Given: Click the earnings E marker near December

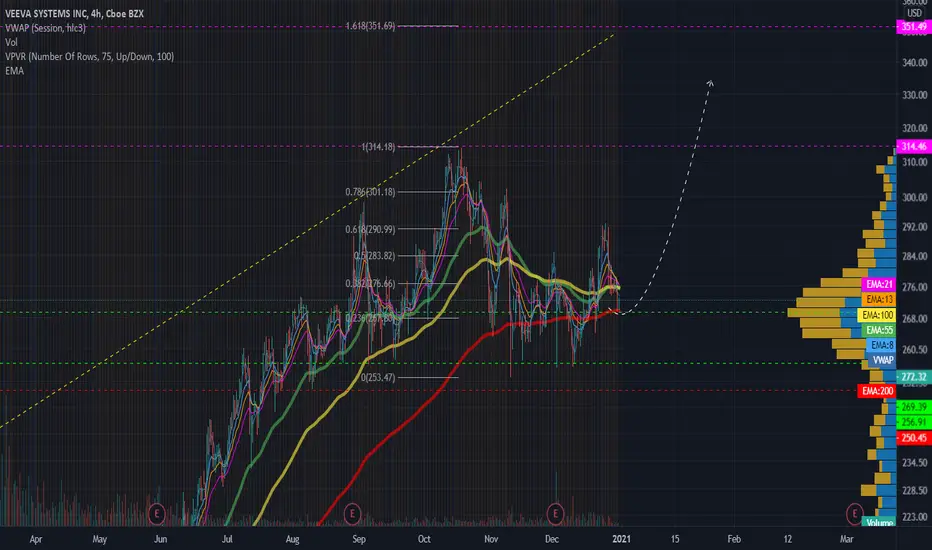Looking at the screenshot, I should [x=555, y=513].
